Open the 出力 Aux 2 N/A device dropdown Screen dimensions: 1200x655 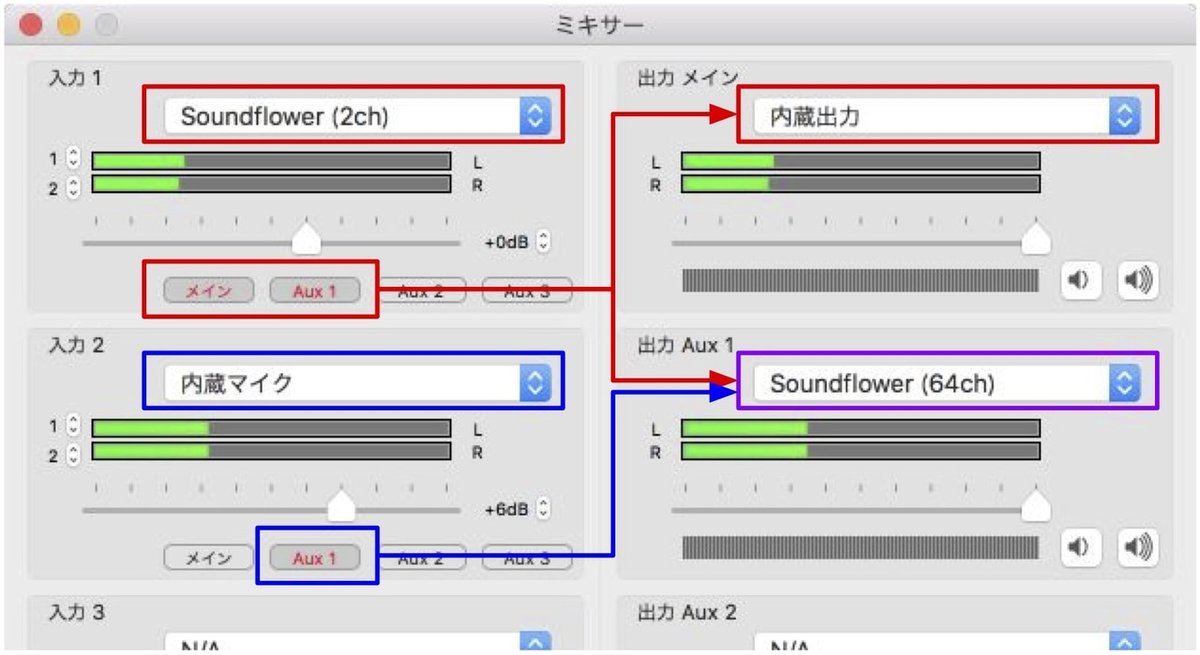coord(948,642)
